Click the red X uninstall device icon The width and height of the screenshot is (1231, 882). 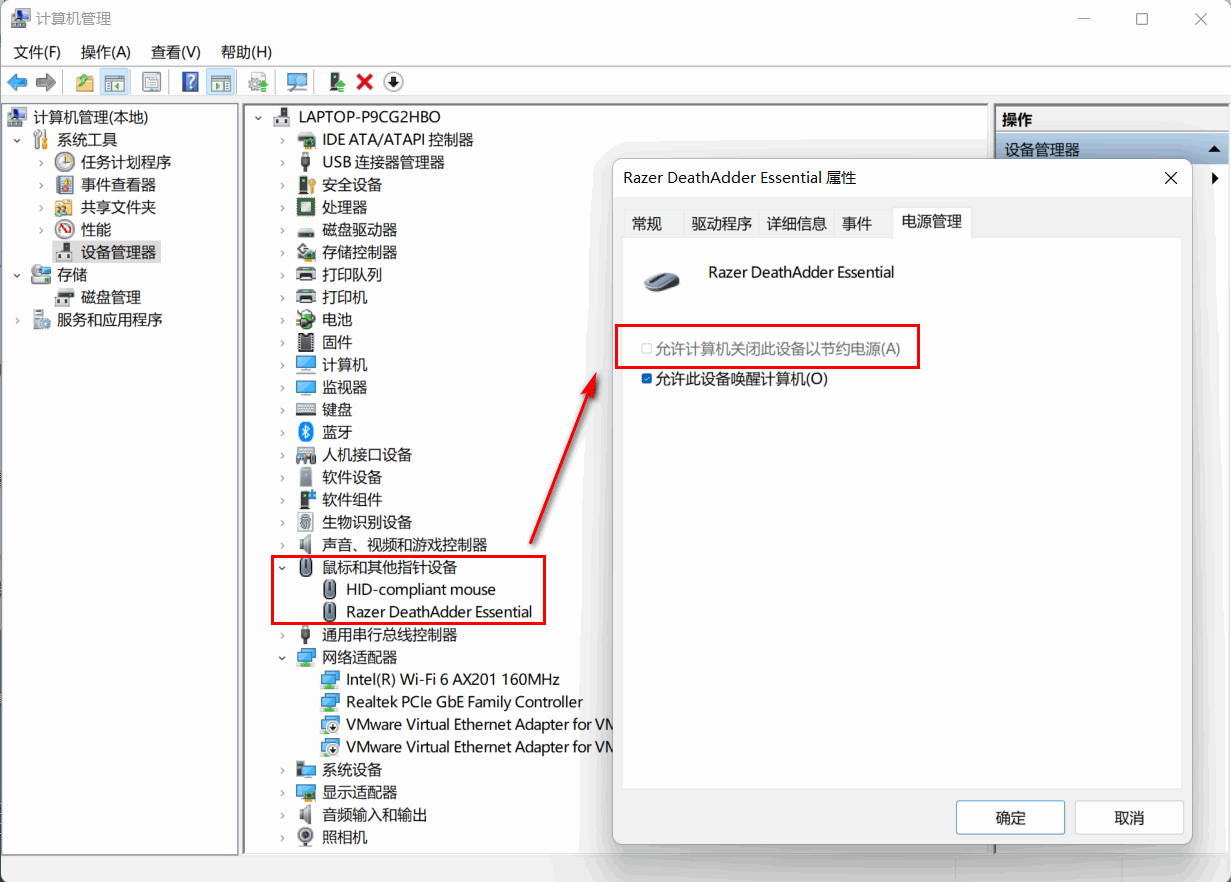pos(365,82)
